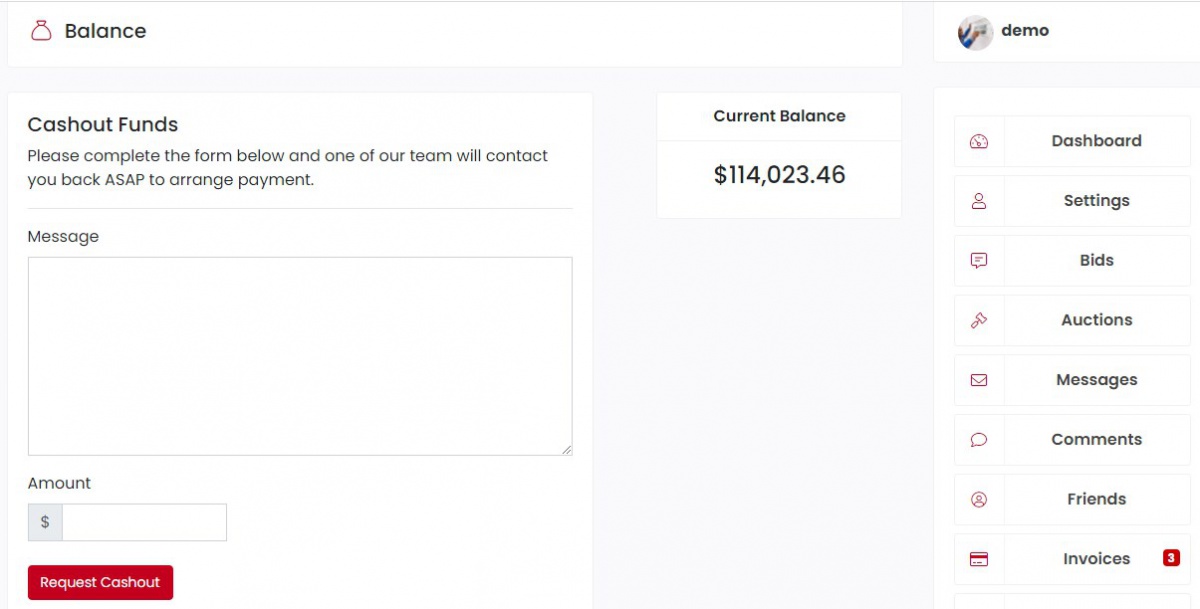Click the Comments speech bubble icon

coord(979,440)
